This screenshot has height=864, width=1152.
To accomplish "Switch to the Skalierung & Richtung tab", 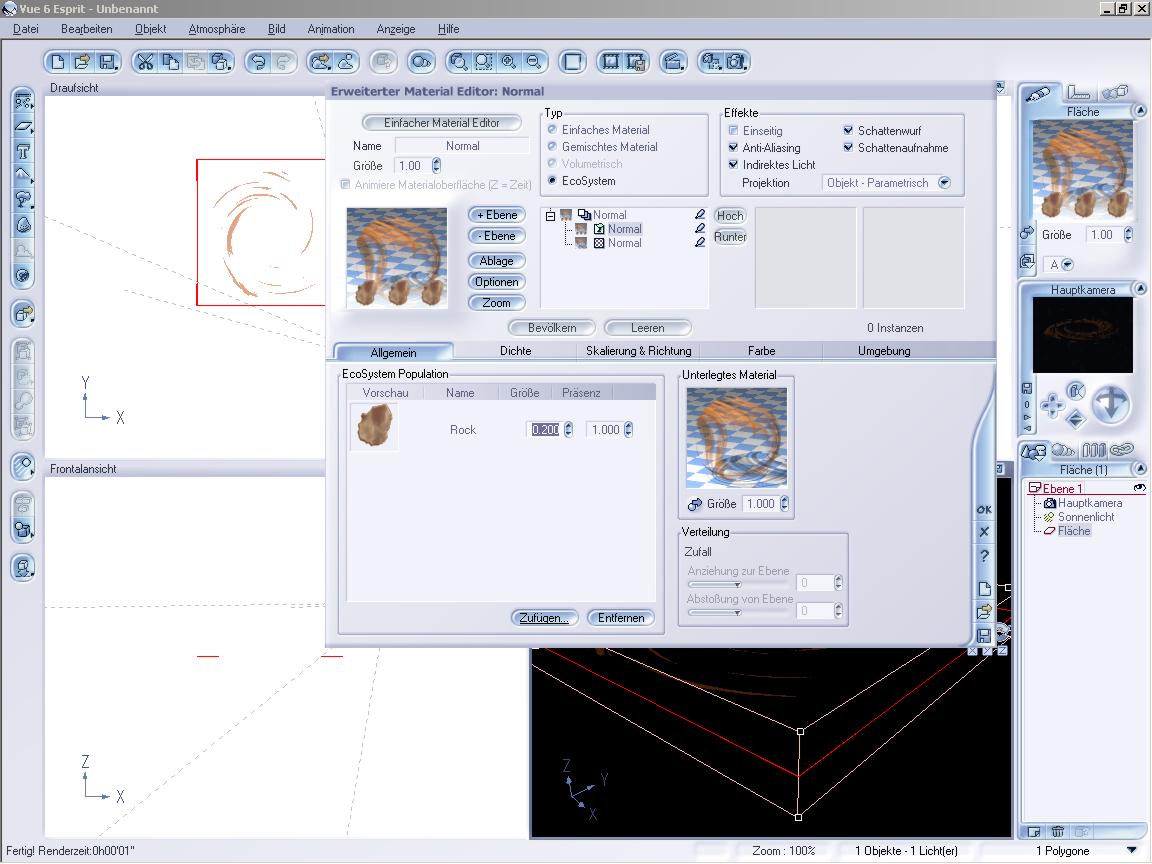I will coord(638,350).
